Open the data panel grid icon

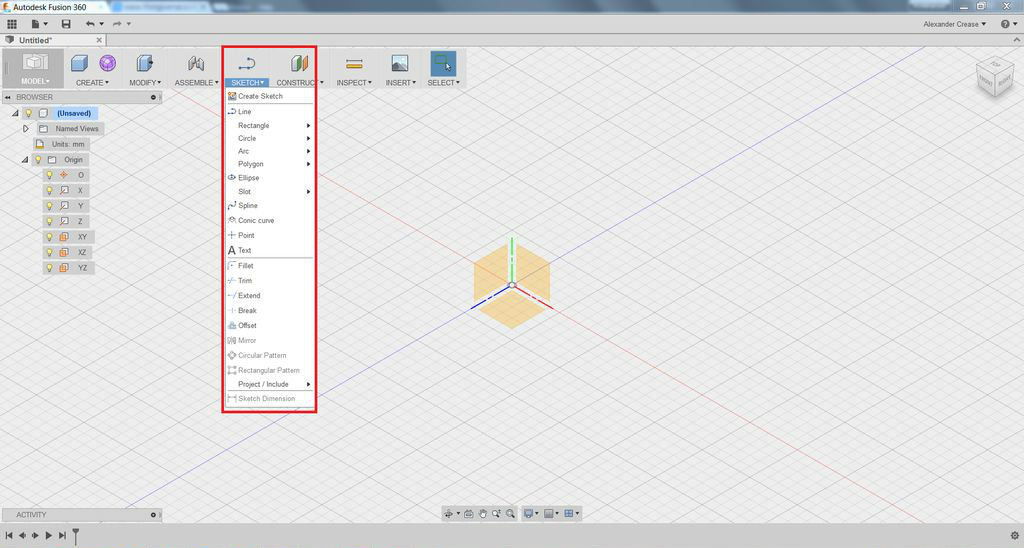[12, 24]
